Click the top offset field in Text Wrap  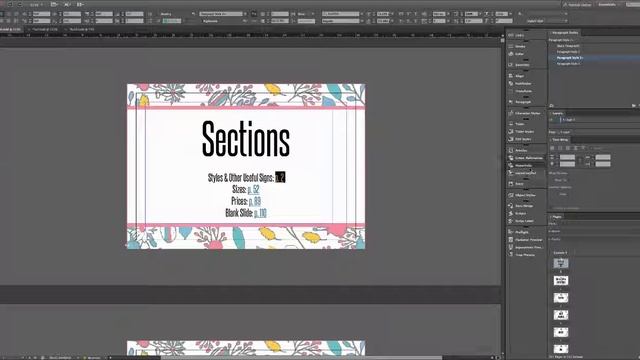[x=567, y=157]
